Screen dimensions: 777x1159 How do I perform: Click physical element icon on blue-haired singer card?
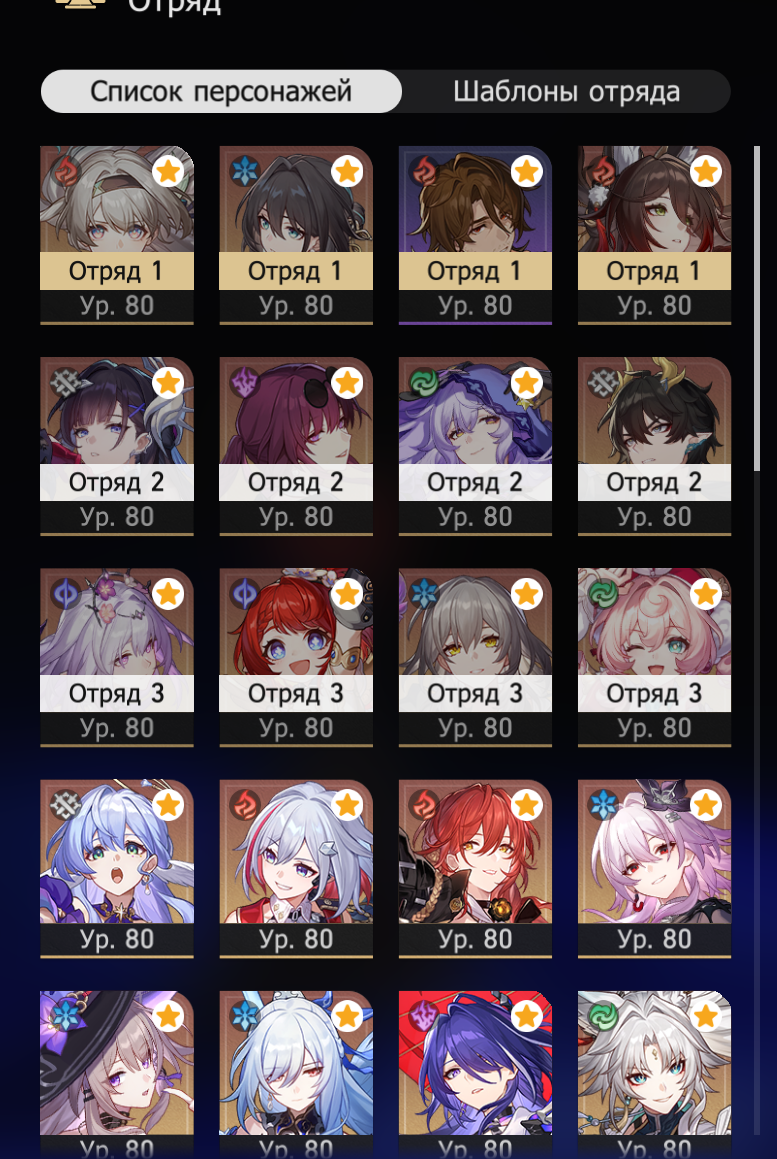(66, 805)
